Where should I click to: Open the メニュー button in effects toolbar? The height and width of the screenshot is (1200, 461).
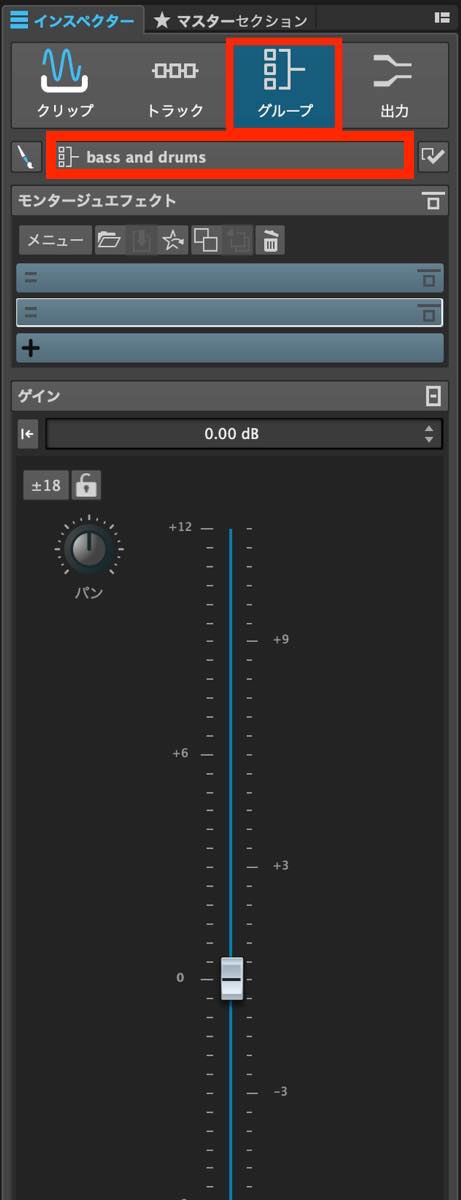[56, 240]
